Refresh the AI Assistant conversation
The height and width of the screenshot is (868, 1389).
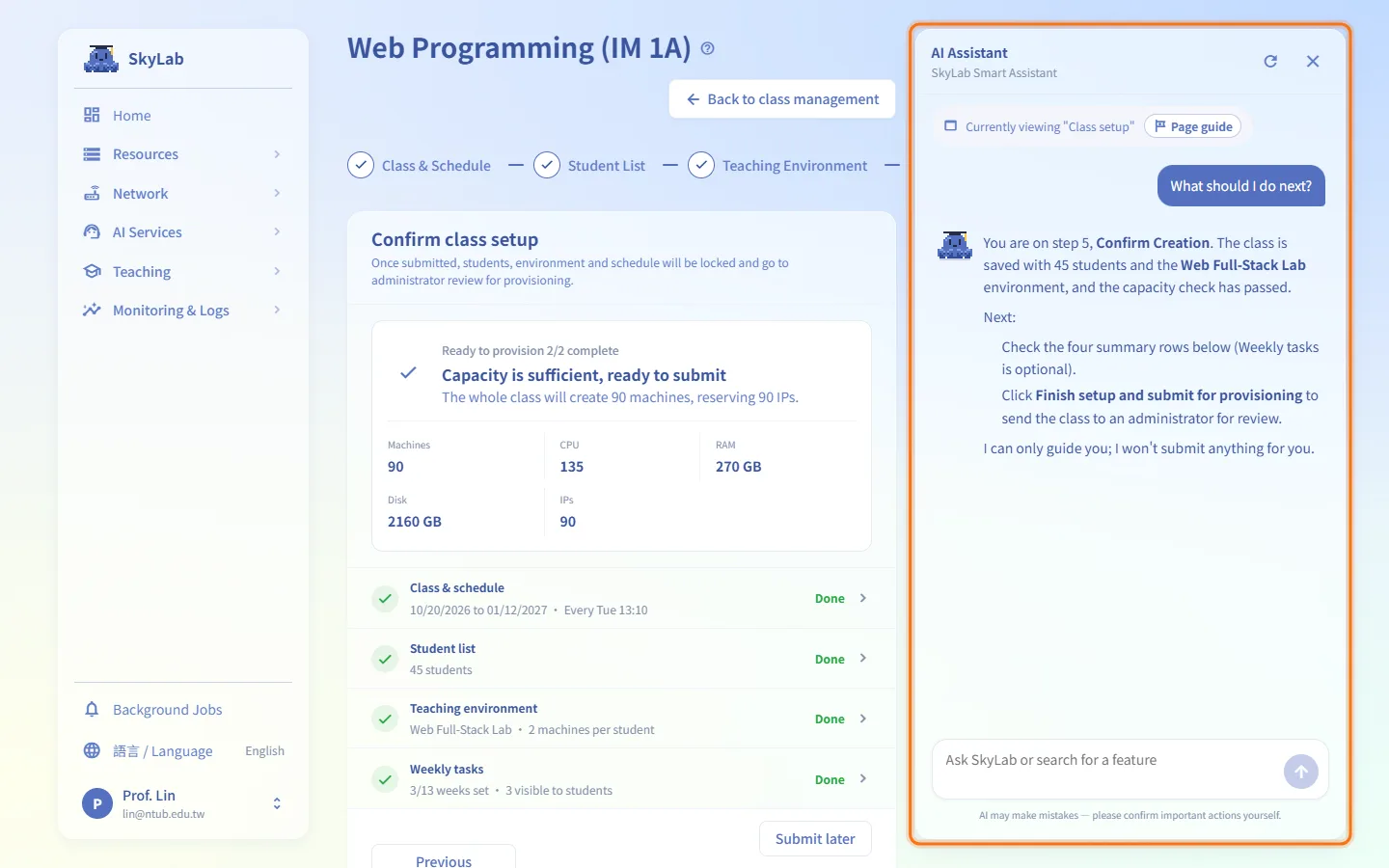1270,61
